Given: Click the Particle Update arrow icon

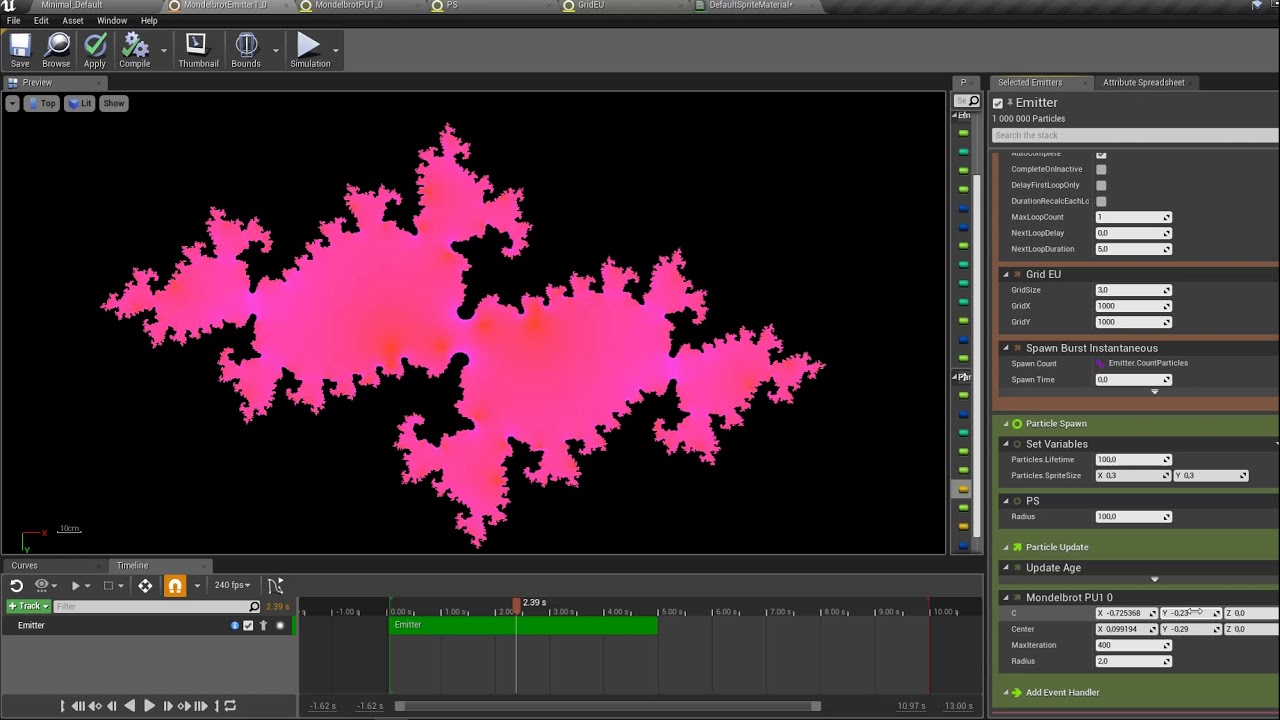Looking at the screenshot, I should point(1017,547).
